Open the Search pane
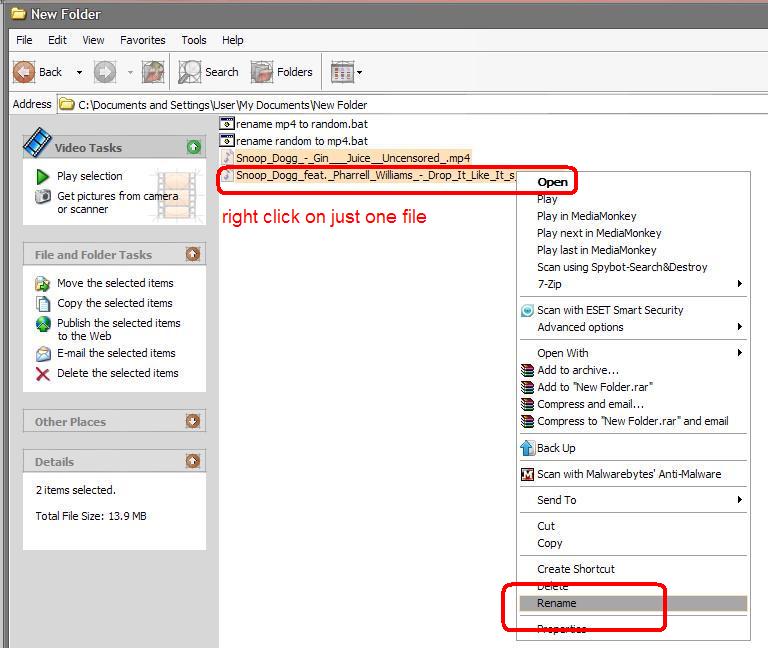768x648 pixels. pos(209,72)
